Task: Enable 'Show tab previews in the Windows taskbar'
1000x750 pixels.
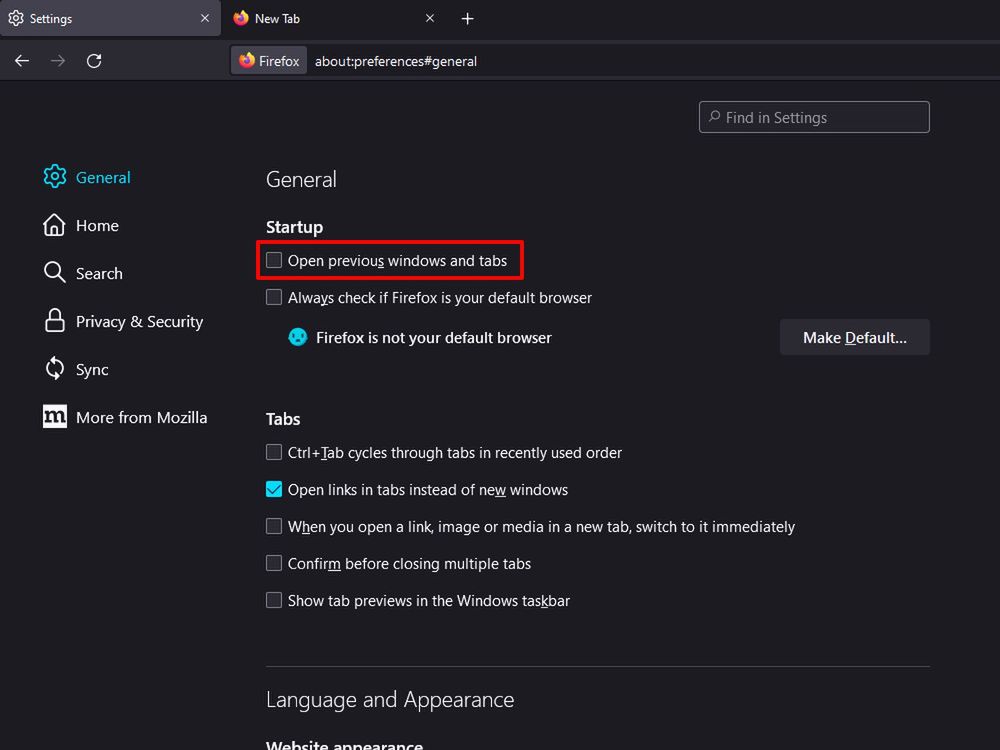Action: pyautogui.click(x=274, y=600)
